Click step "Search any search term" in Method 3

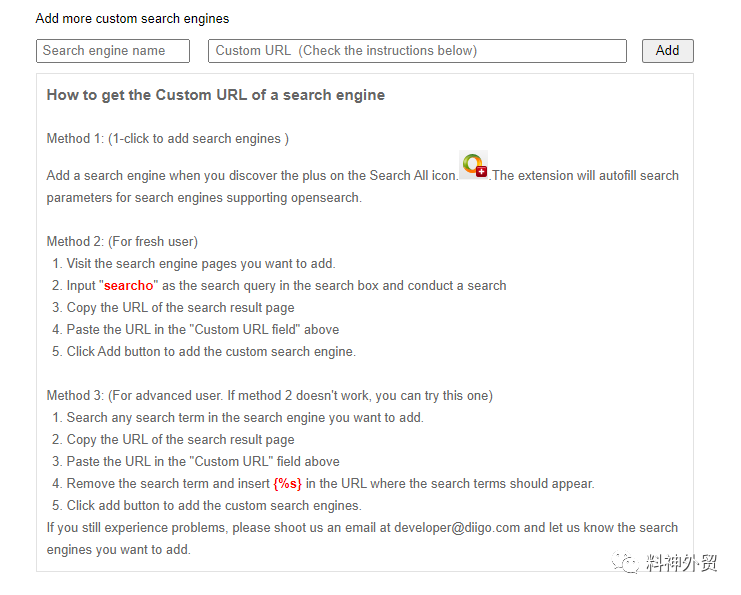coord(245,418)
